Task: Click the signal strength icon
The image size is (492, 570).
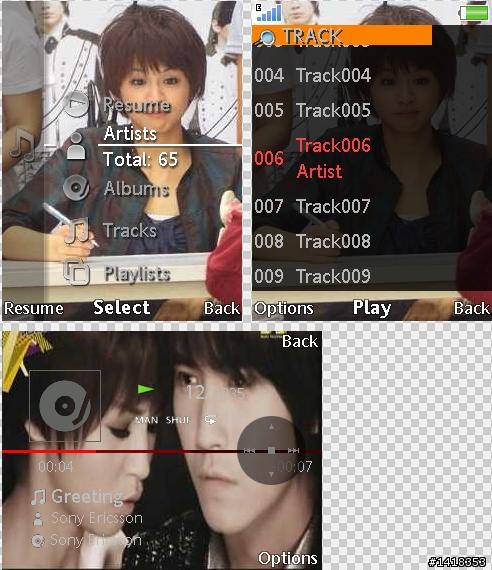Action: pos(269,12)
